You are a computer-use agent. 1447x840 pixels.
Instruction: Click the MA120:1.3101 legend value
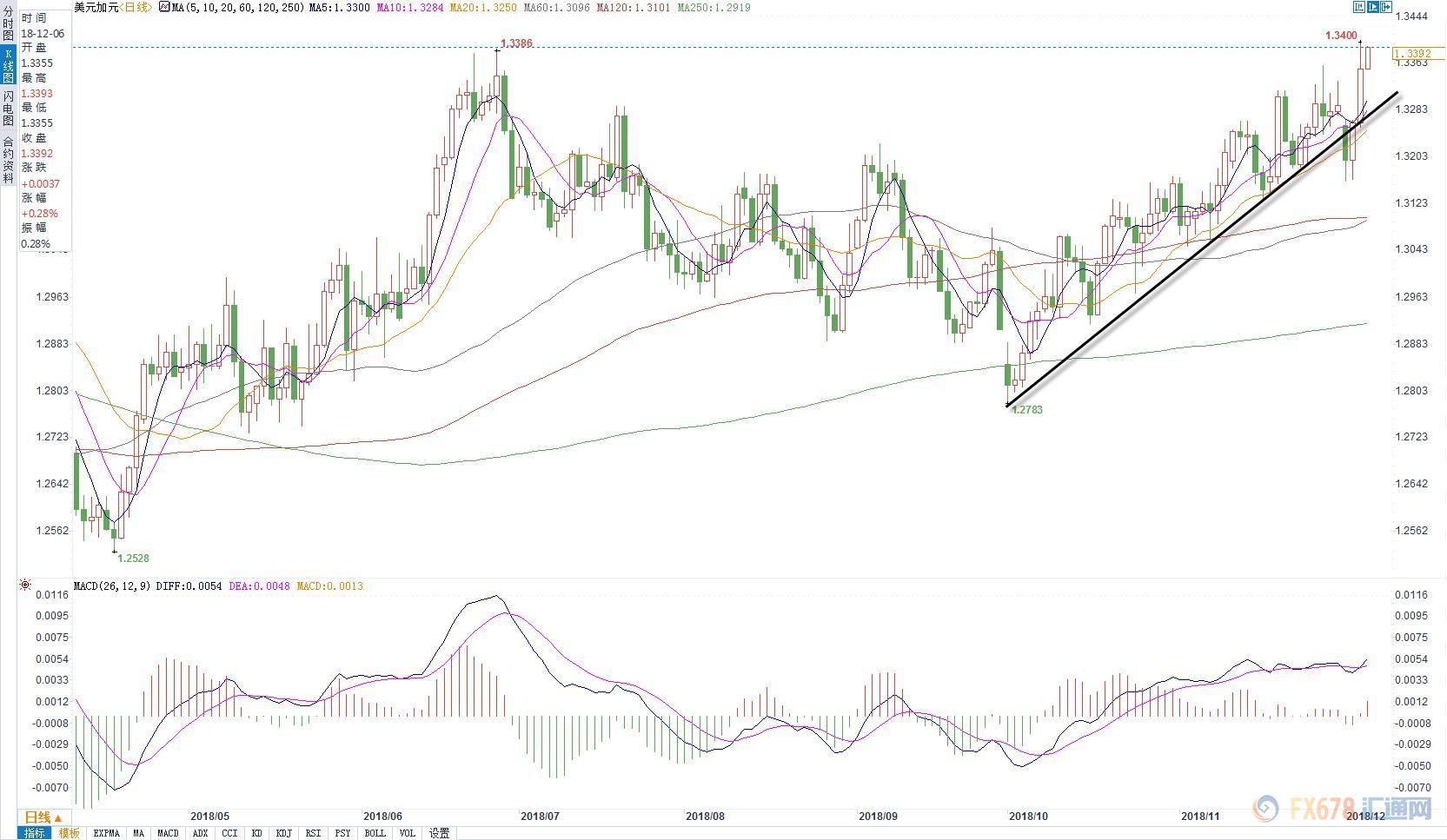point(633,7)
